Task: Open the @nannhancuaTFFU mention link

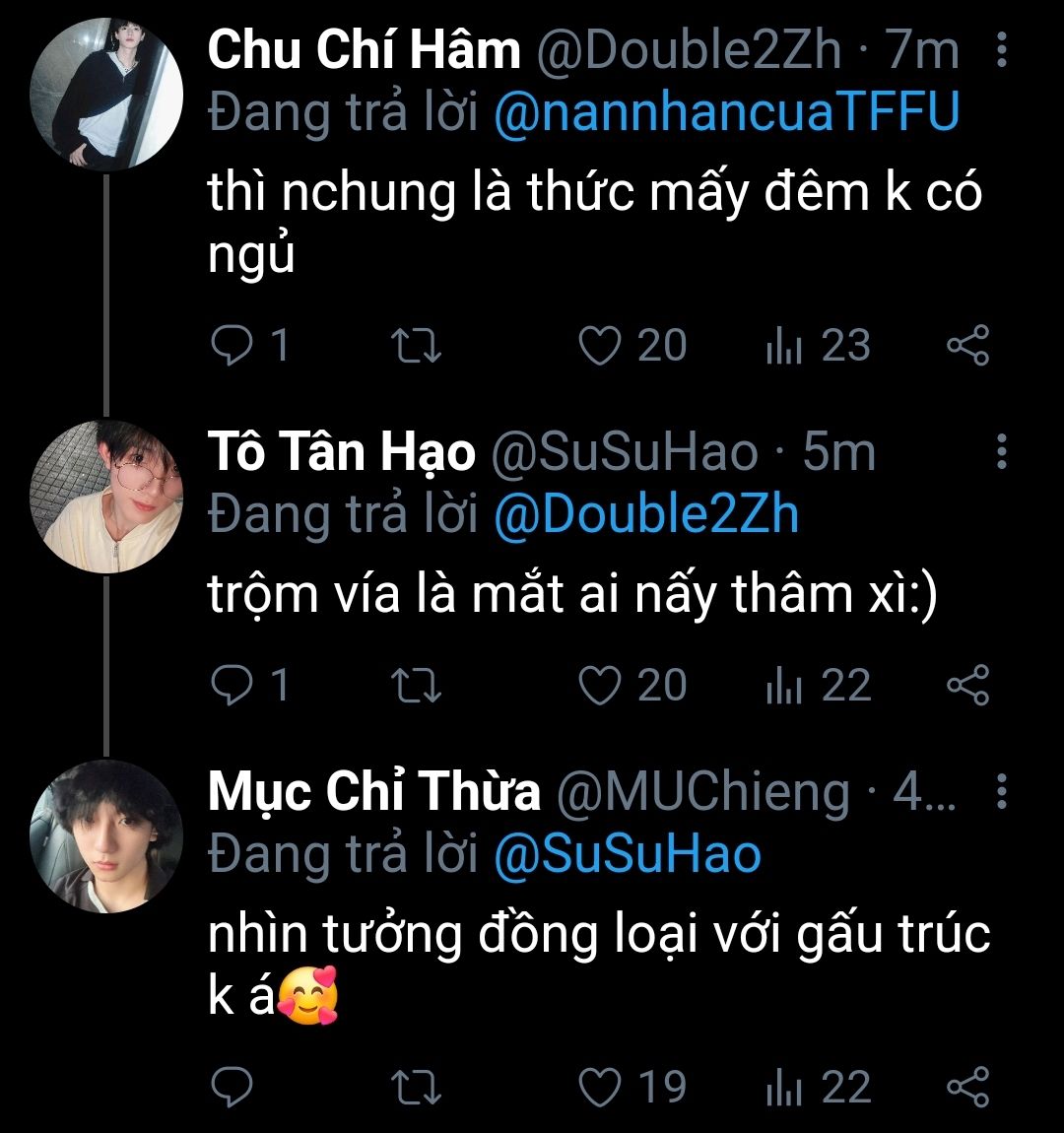Action: [x=725, y=112]
